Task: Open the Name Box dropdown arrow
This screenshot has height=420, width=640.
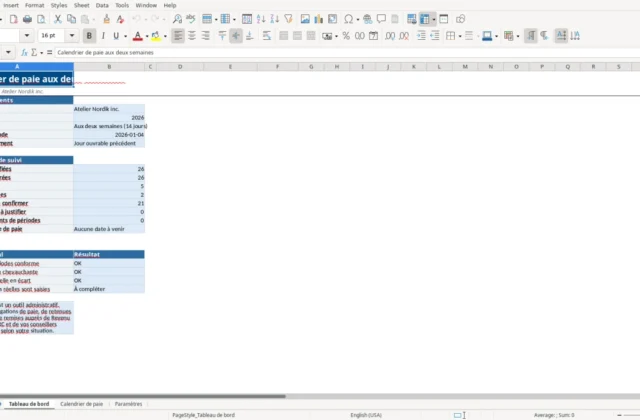Action: point(8,52)
